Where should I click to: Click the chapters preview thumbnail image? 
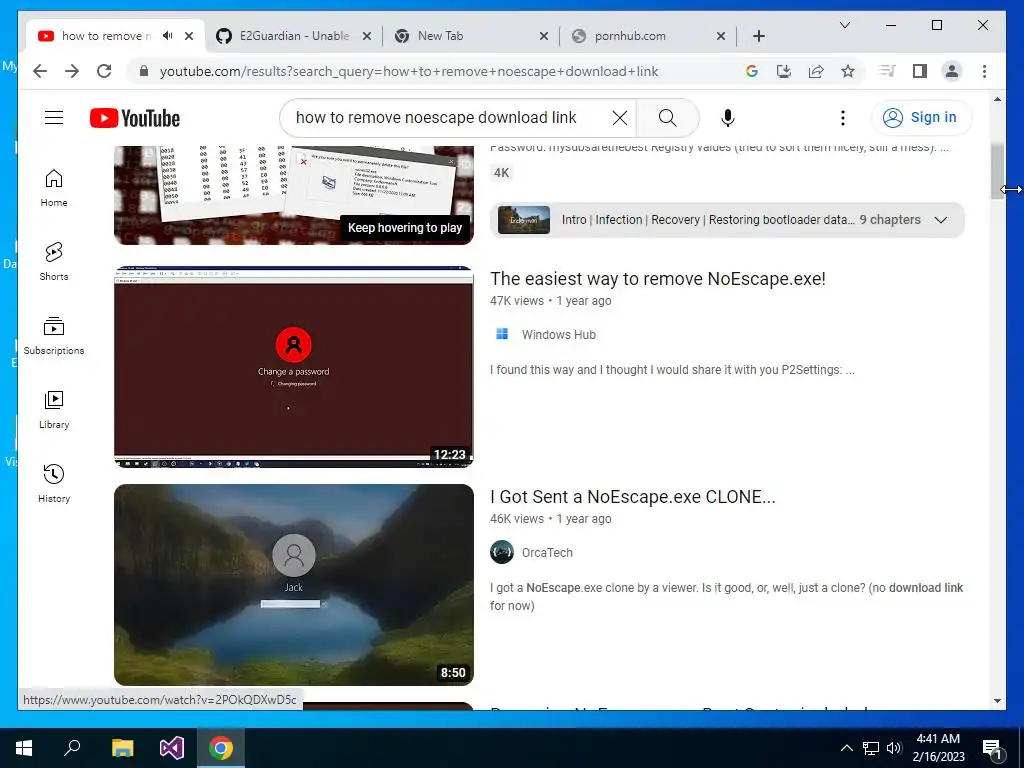[523, 220]
